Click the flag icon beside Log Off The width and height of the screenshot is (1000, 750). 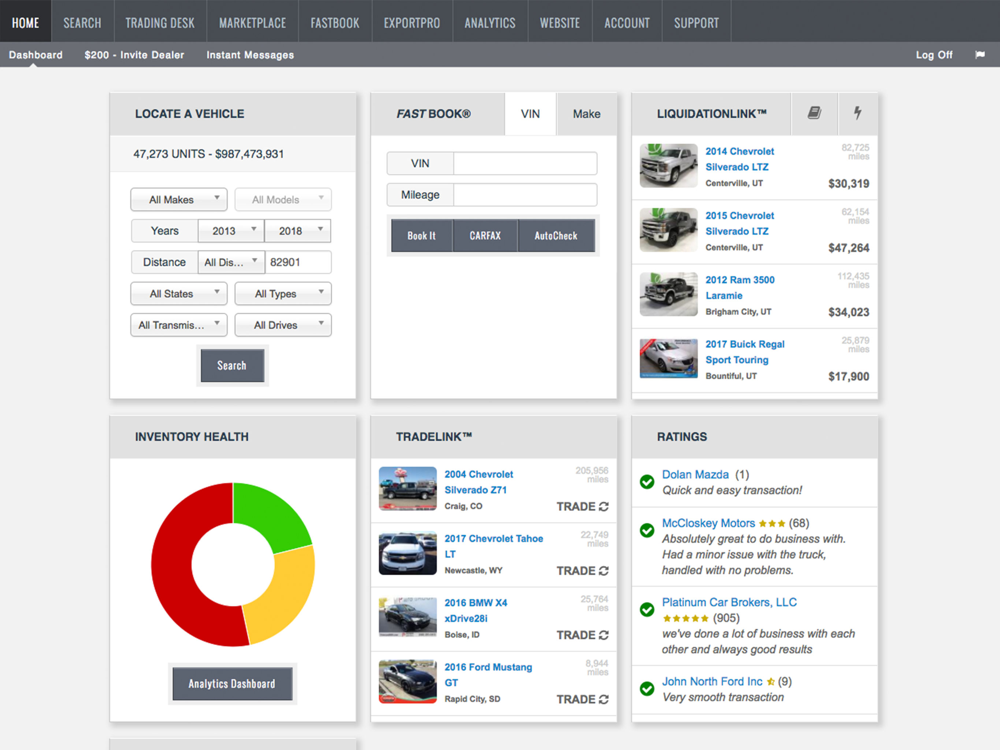980,55
